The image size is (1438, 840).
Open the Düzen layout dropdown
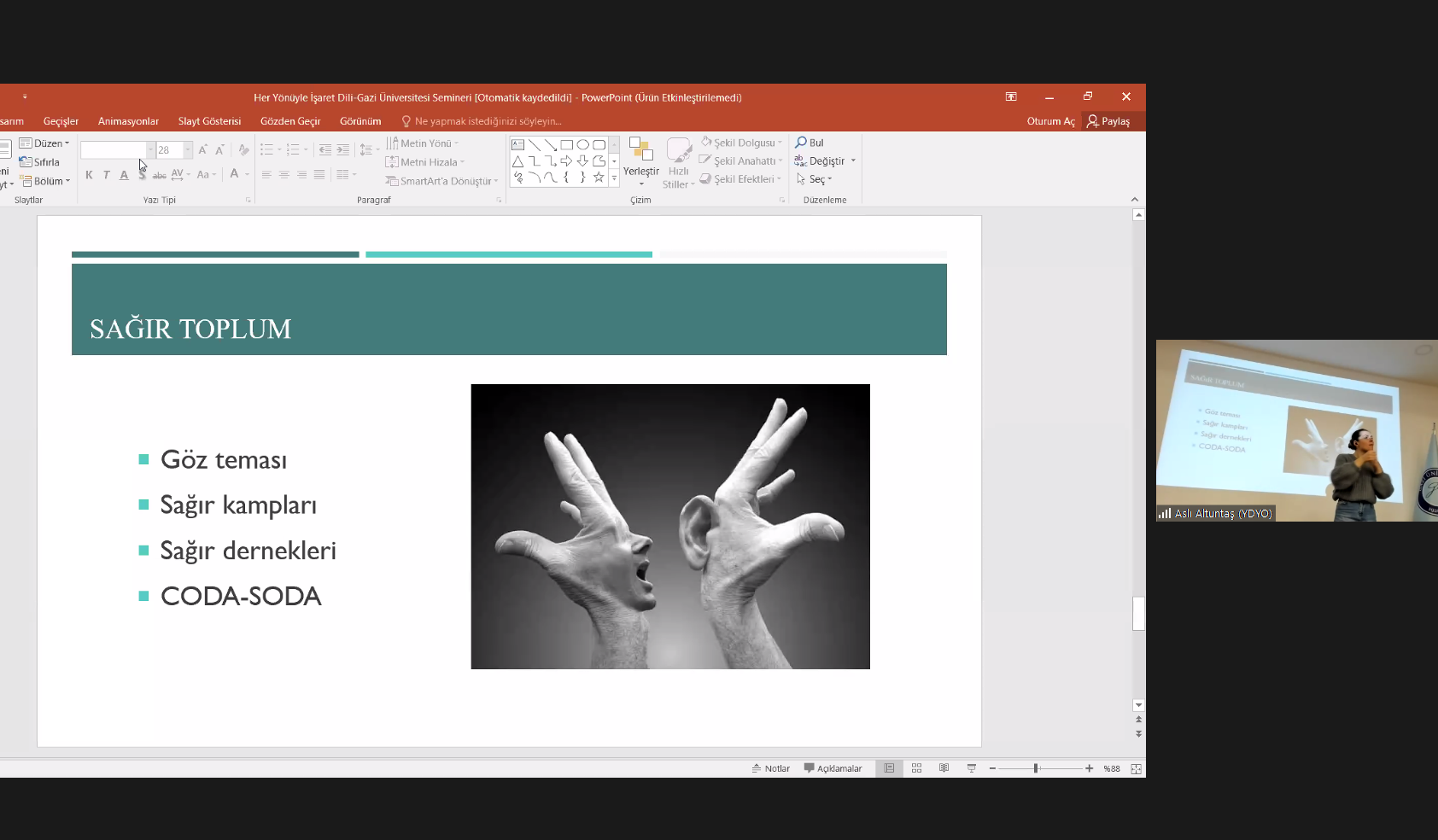coord(44,143)
